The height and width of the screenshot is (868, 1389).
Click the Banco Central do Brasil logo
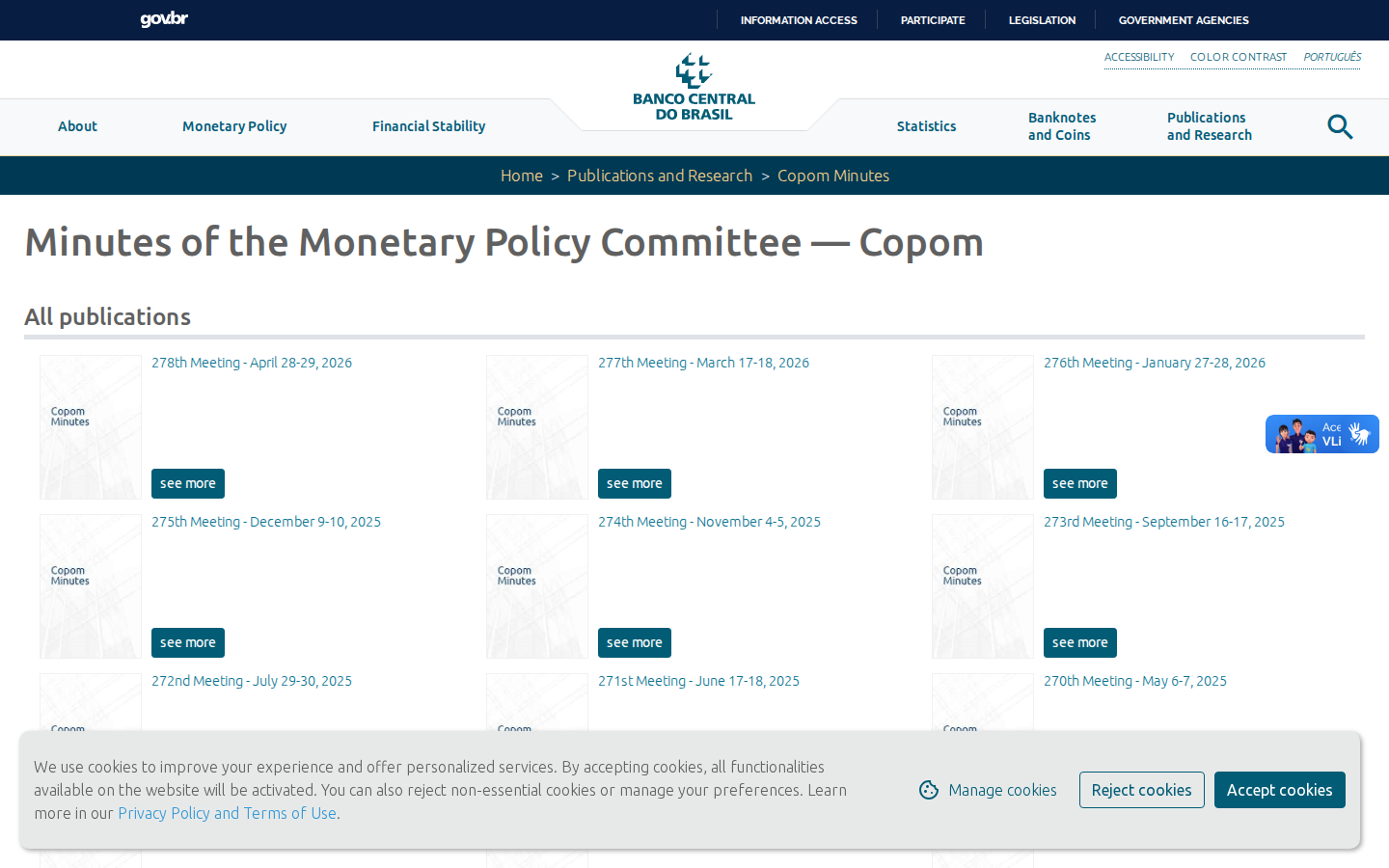694,87
